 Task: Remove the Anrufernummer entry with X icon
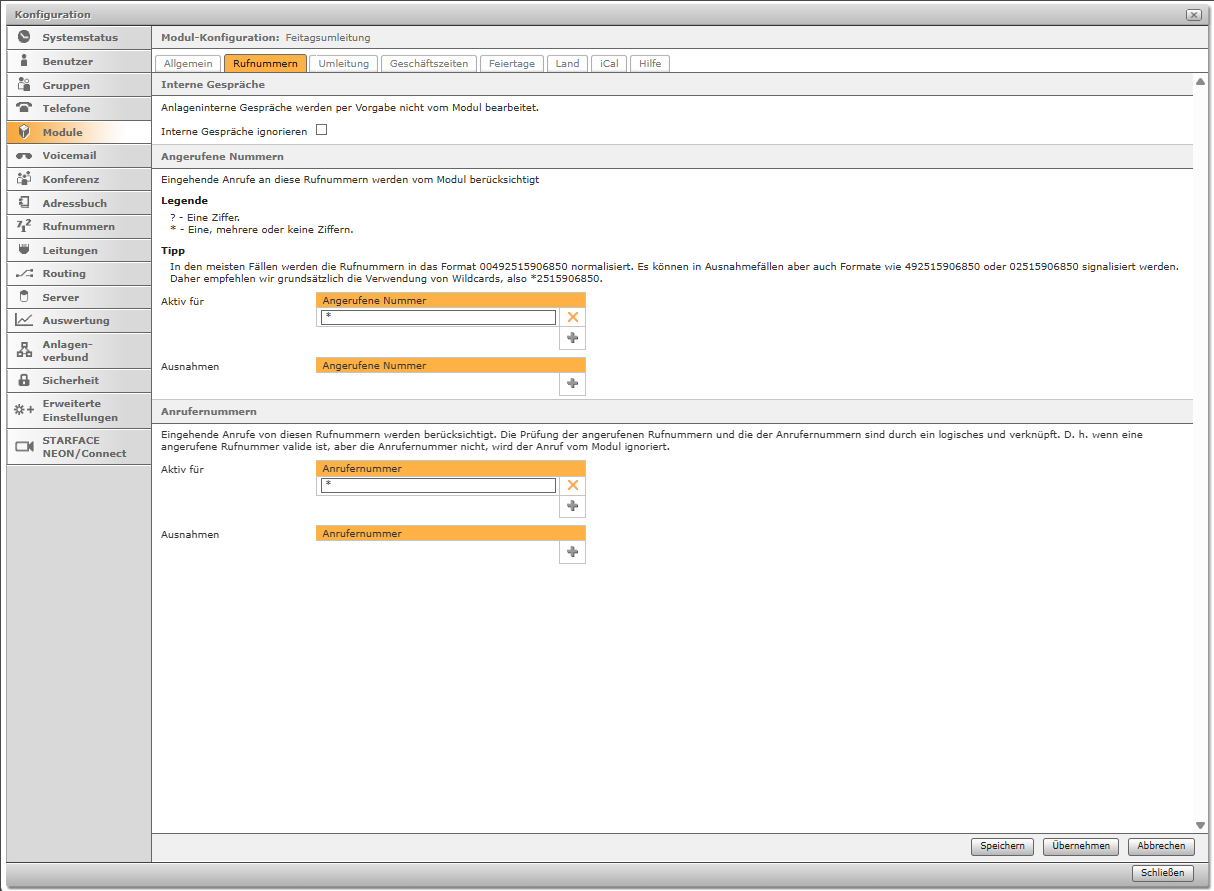tap(573, 485)
